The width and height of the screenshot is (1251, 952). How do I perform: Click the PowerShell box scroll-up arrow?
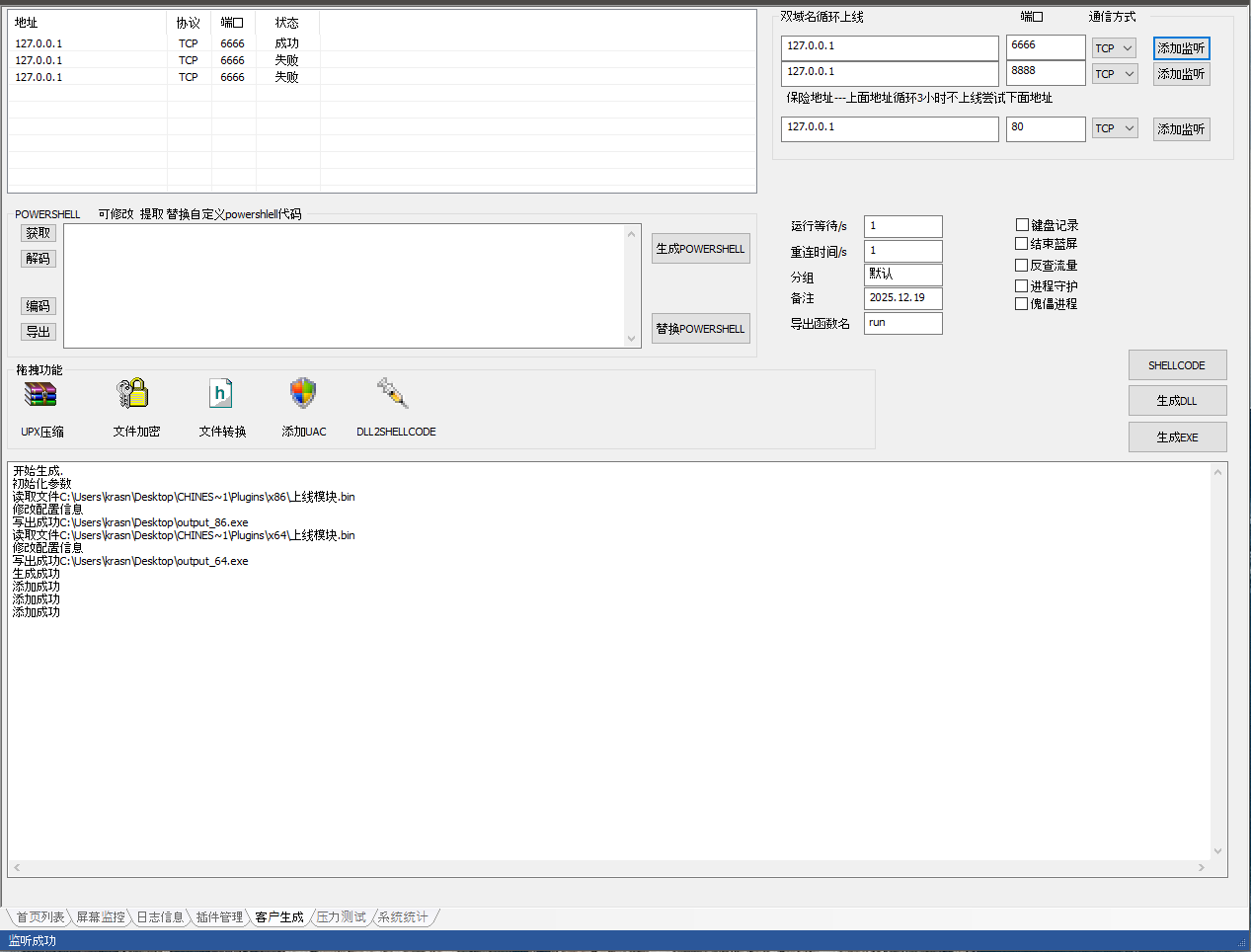coord(632,234)
